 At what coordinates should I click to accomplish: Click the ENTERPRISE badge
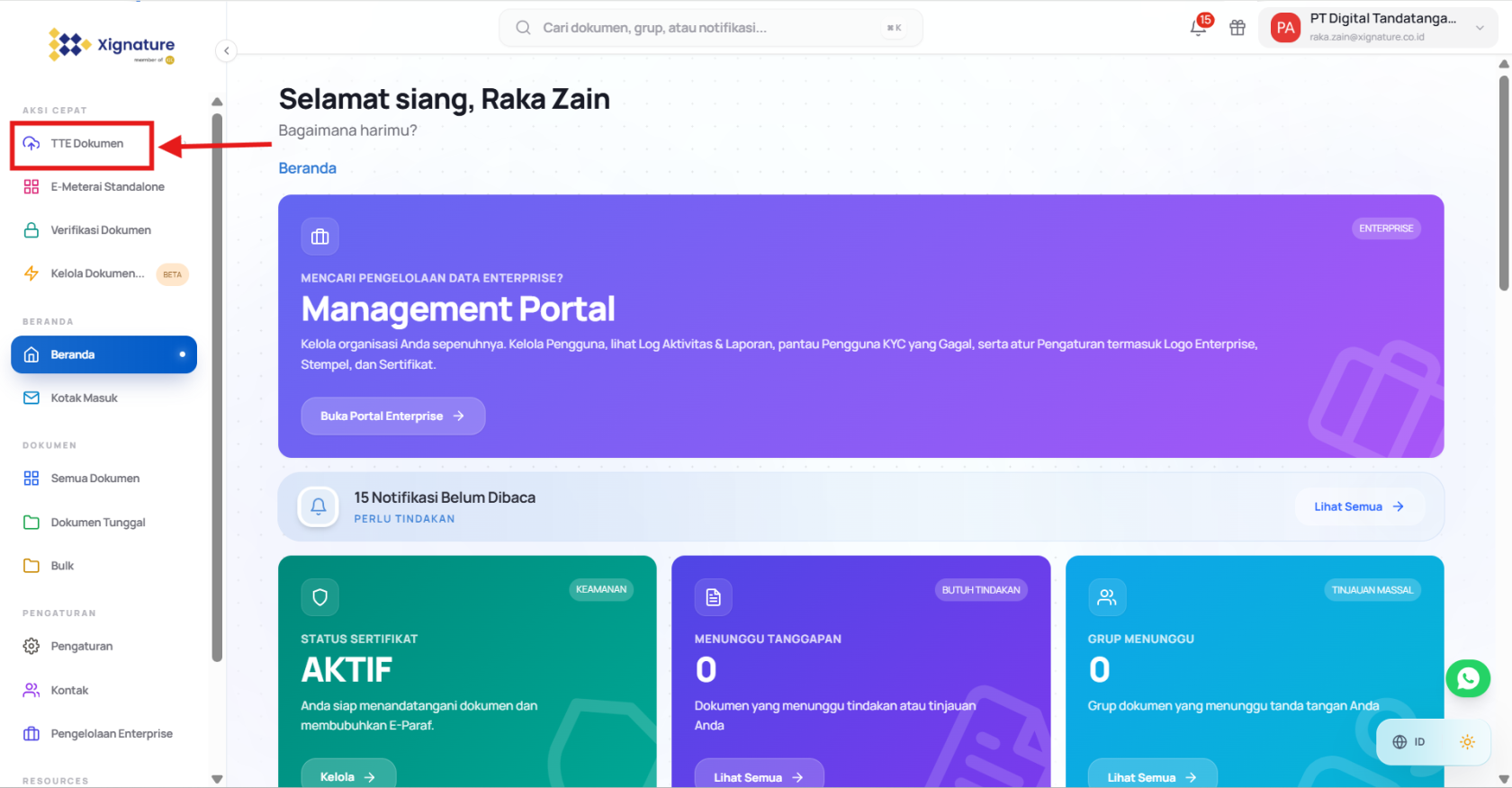pyautogui.click(x=1386, y=228)
